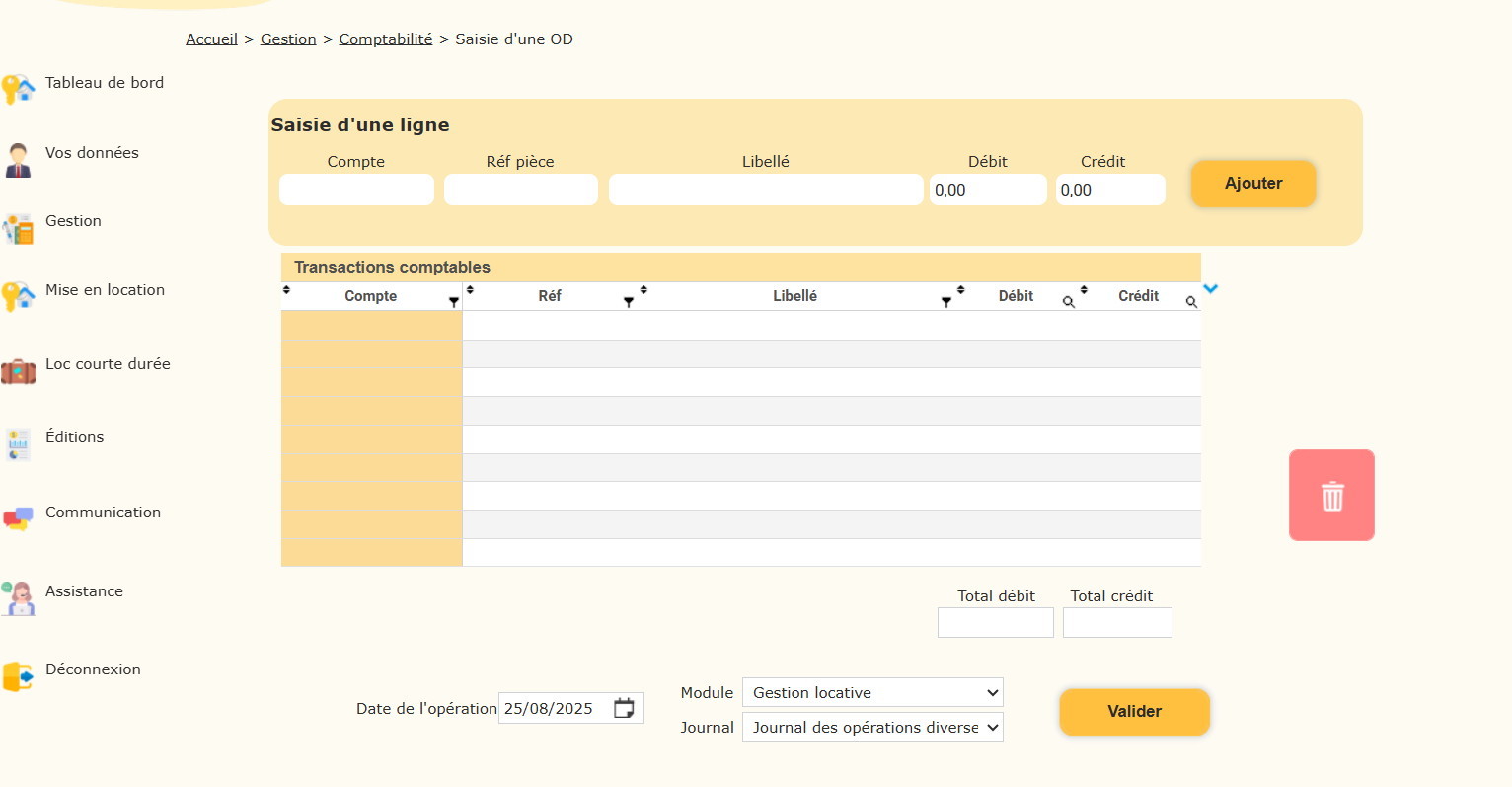Viewport: 1512px width, 787px height.
Task: Click into the Libellé input field
Action: (x=766, y=190)
